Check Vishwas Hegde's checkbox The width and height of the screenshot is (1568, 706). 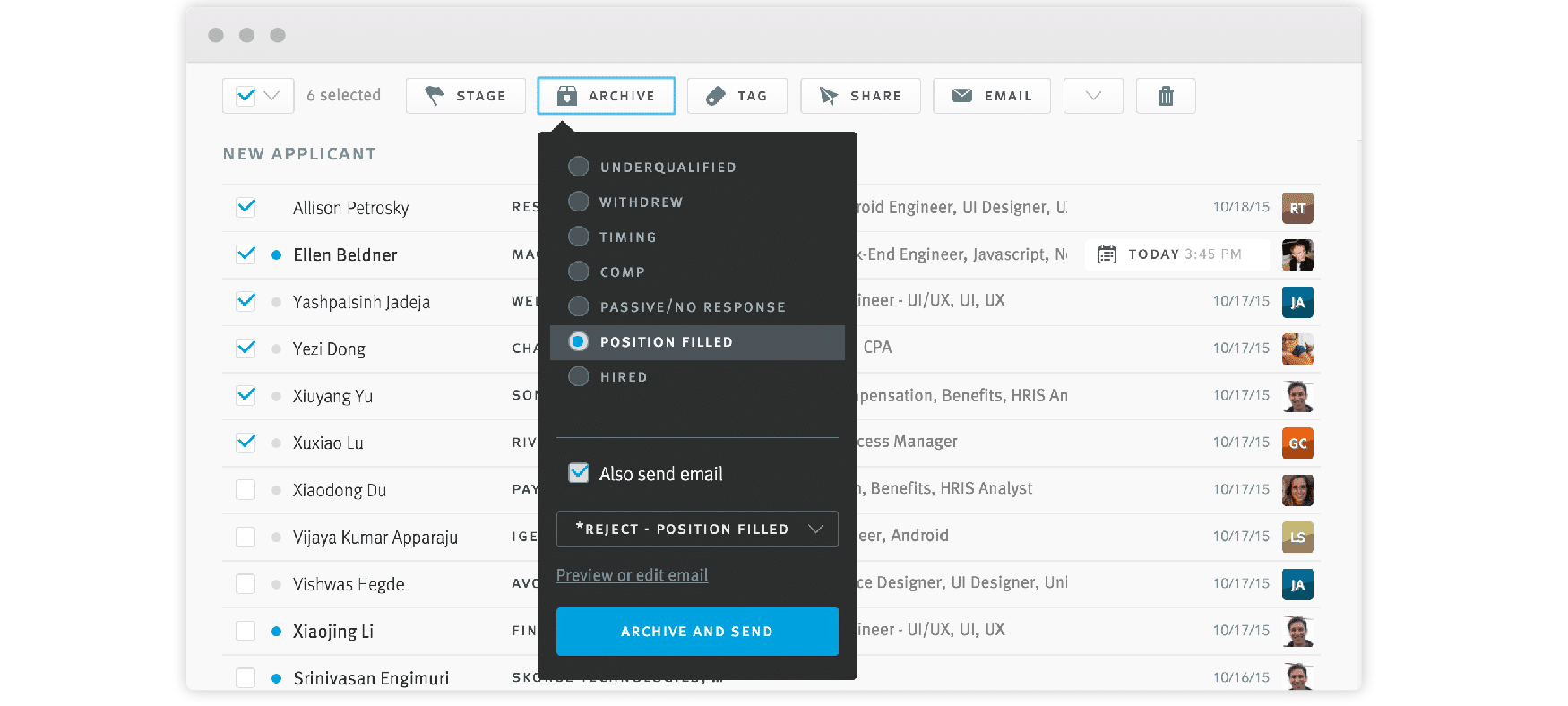point(246,584)
